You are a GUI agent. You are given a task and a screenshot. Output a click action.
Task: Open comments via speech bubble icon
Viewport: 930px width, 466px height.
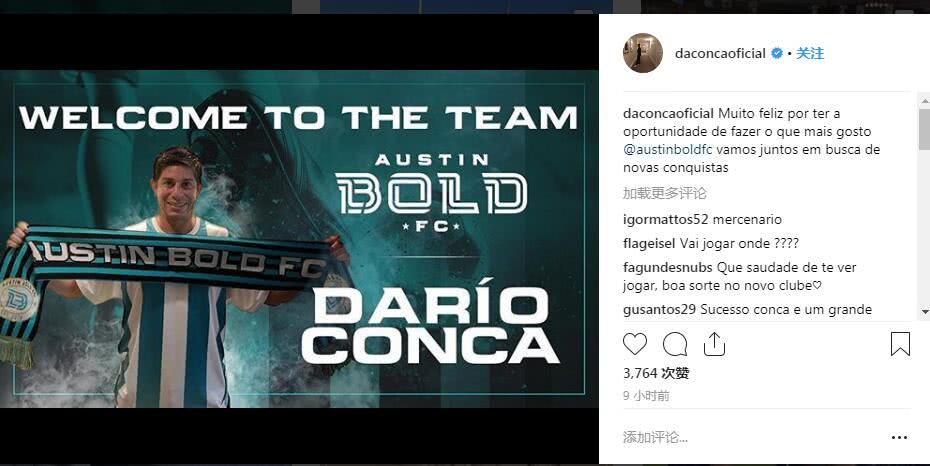click(x=675, y=344)
